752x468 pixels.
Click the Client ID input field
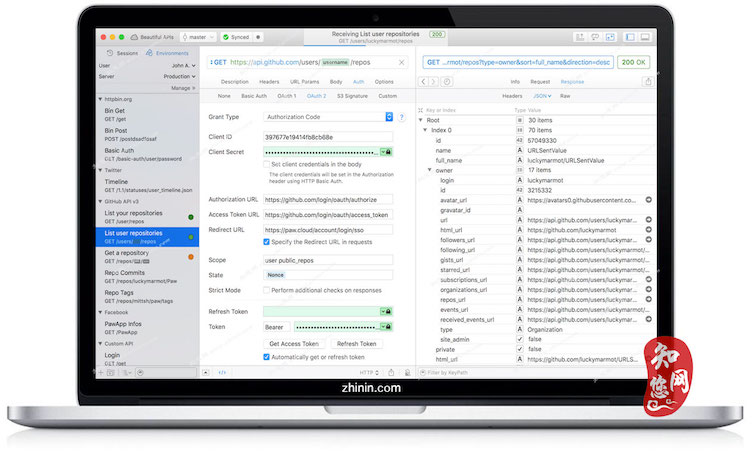click(x=327, y=136)
